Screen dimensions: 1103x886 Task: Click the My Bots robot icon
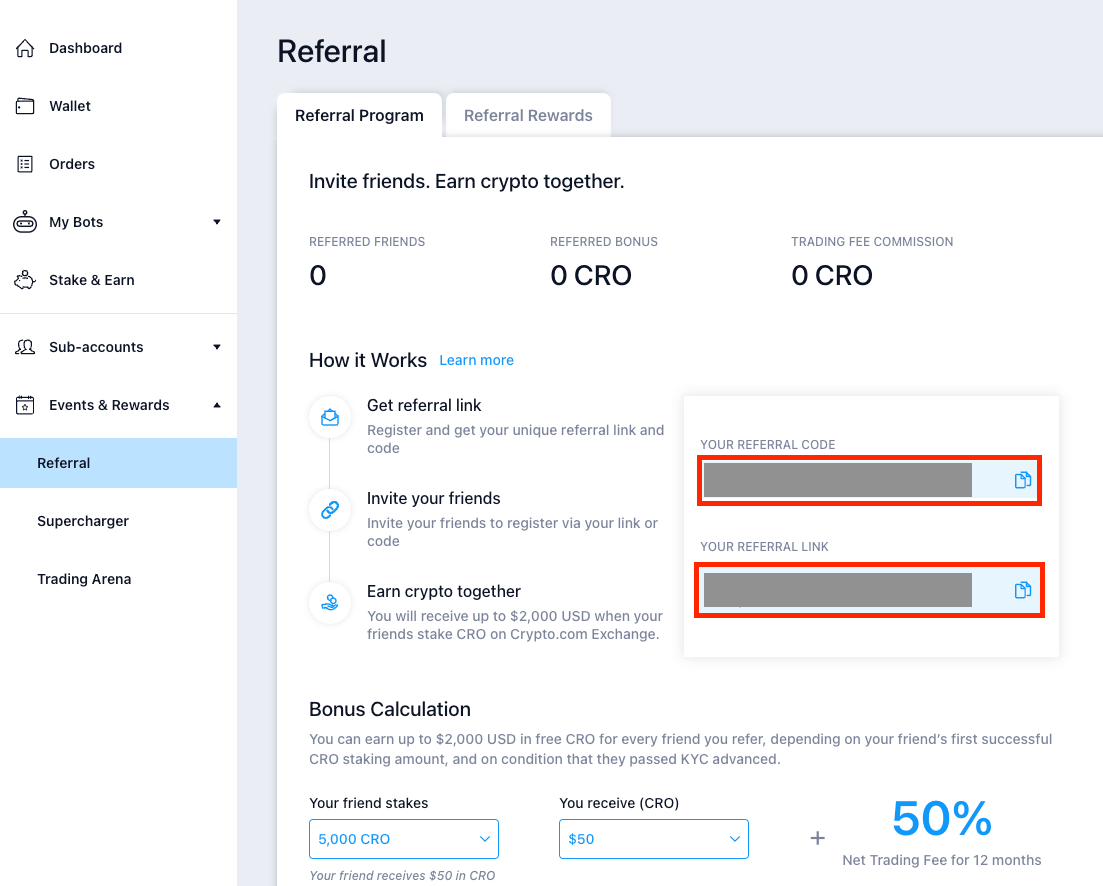[x=25, y=222]
